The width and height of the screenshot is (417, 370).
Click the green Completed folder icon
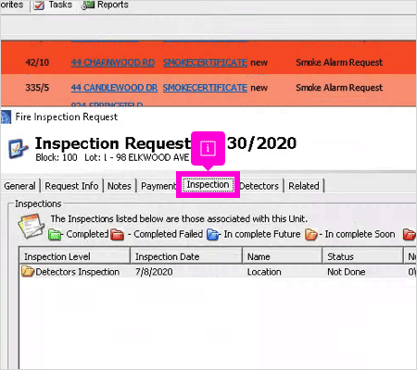(x=55, y=235)
